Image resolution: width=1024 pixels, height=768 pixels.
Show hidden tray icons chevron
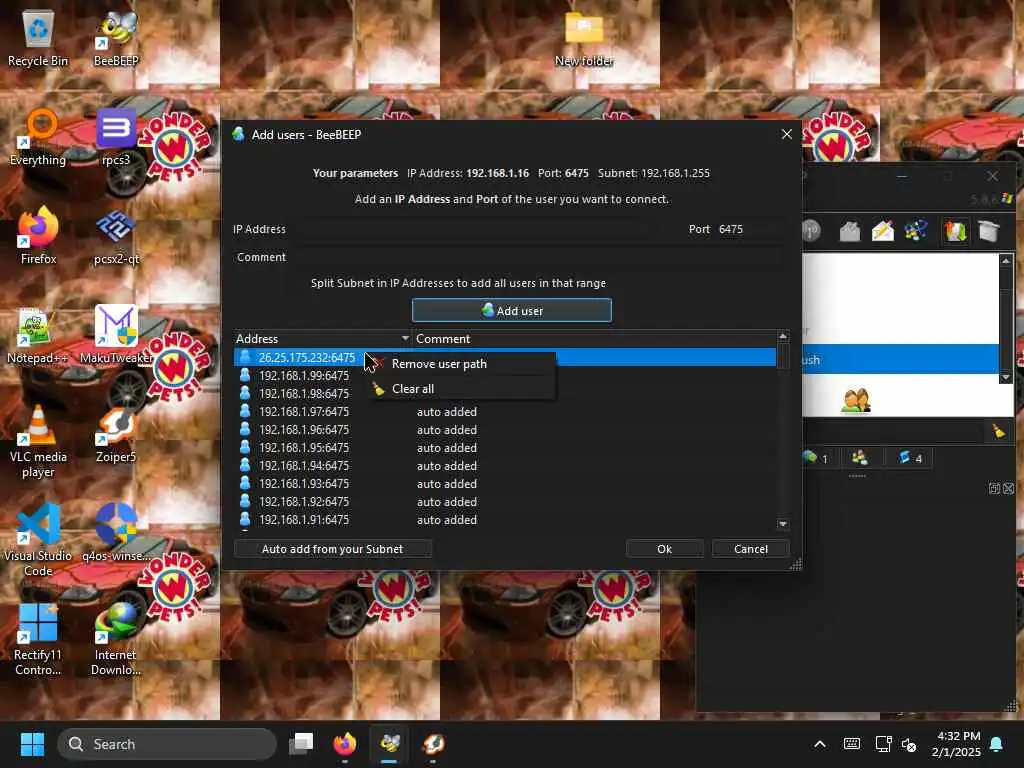coord(820,744)
